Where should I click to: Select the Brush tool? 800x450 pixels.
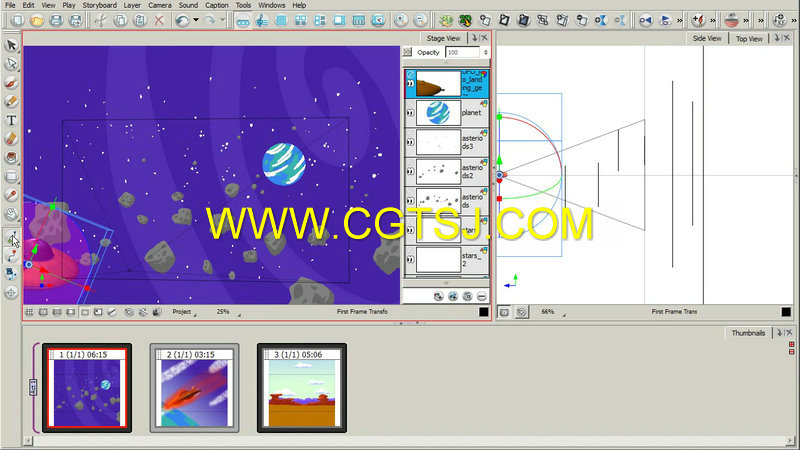11,83
